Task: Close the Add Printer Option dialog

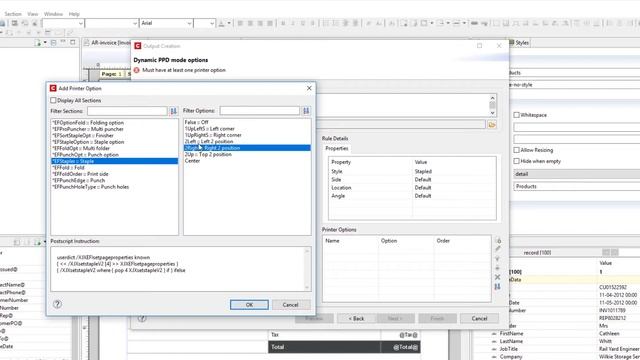Action: 309,88
